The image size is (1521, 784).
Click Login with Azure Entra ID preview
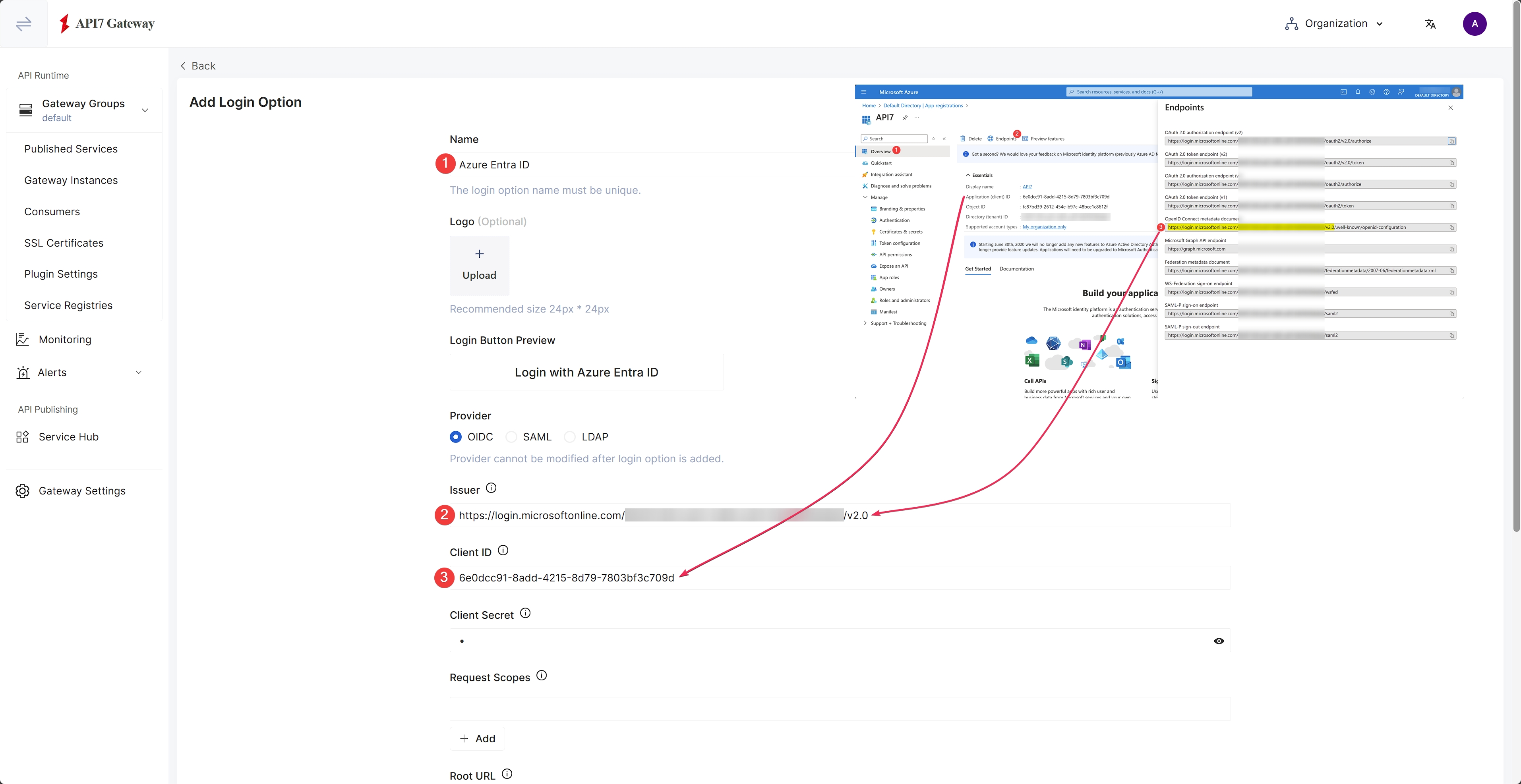pyautogui.click(x=586, y=372)
